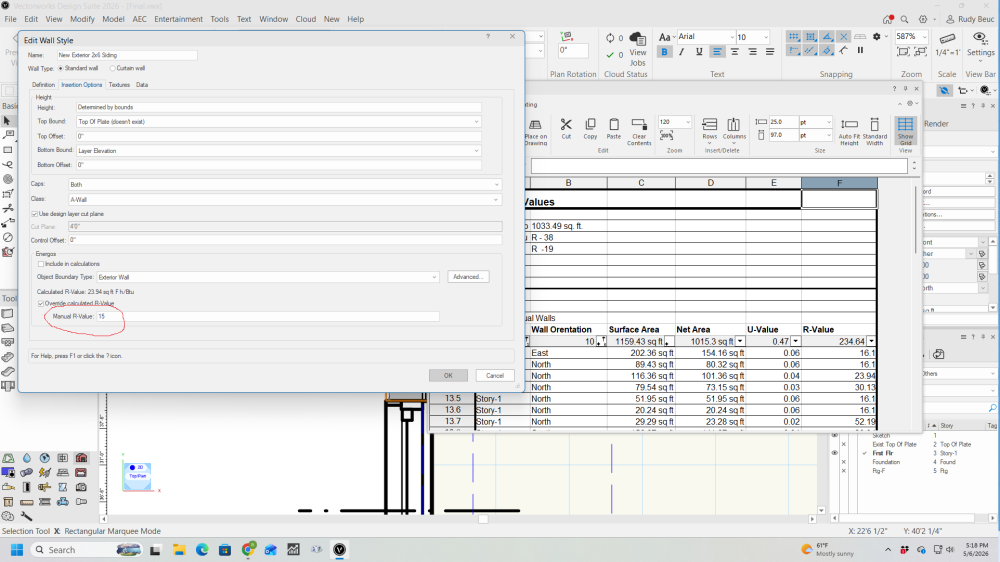1000x562 pixels.
Task: Click Windows taskbar Search box
Action: pos(86,550)
